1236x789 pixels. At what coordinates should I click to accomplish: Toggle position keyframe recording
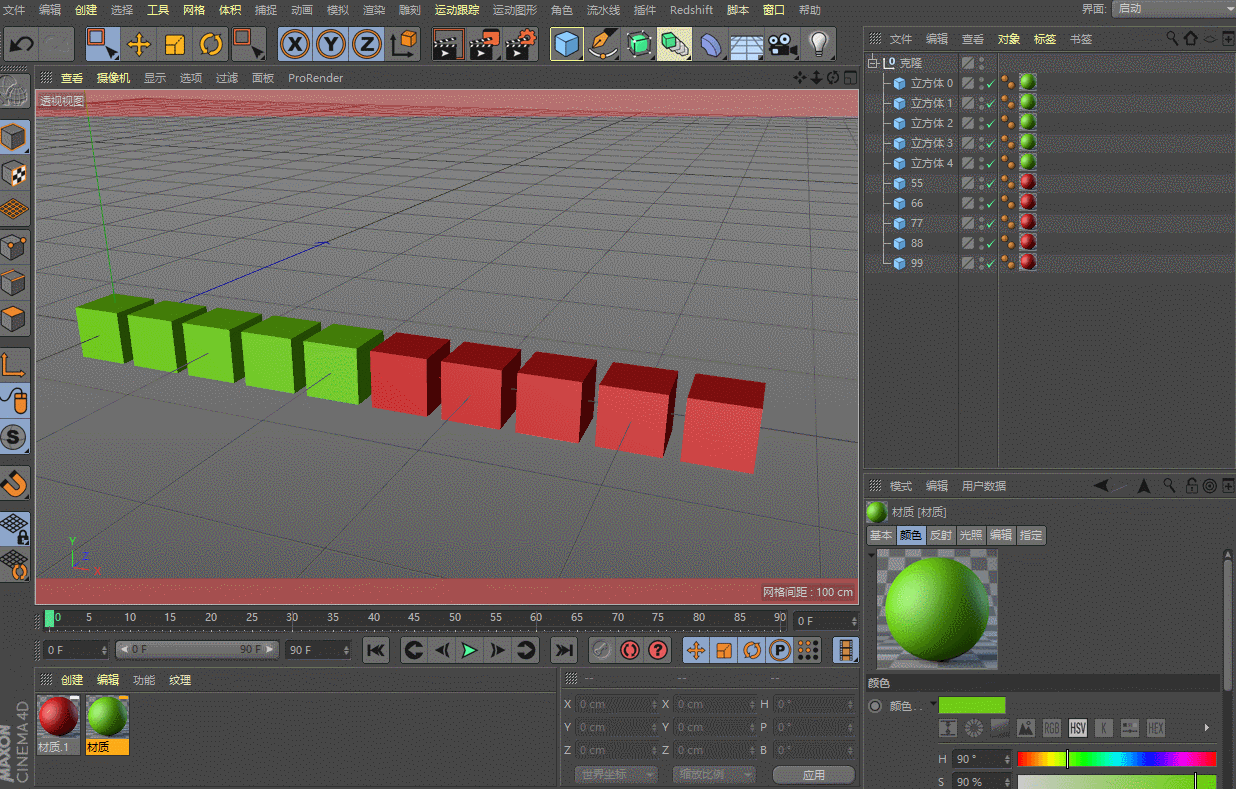tap(697, 650)
